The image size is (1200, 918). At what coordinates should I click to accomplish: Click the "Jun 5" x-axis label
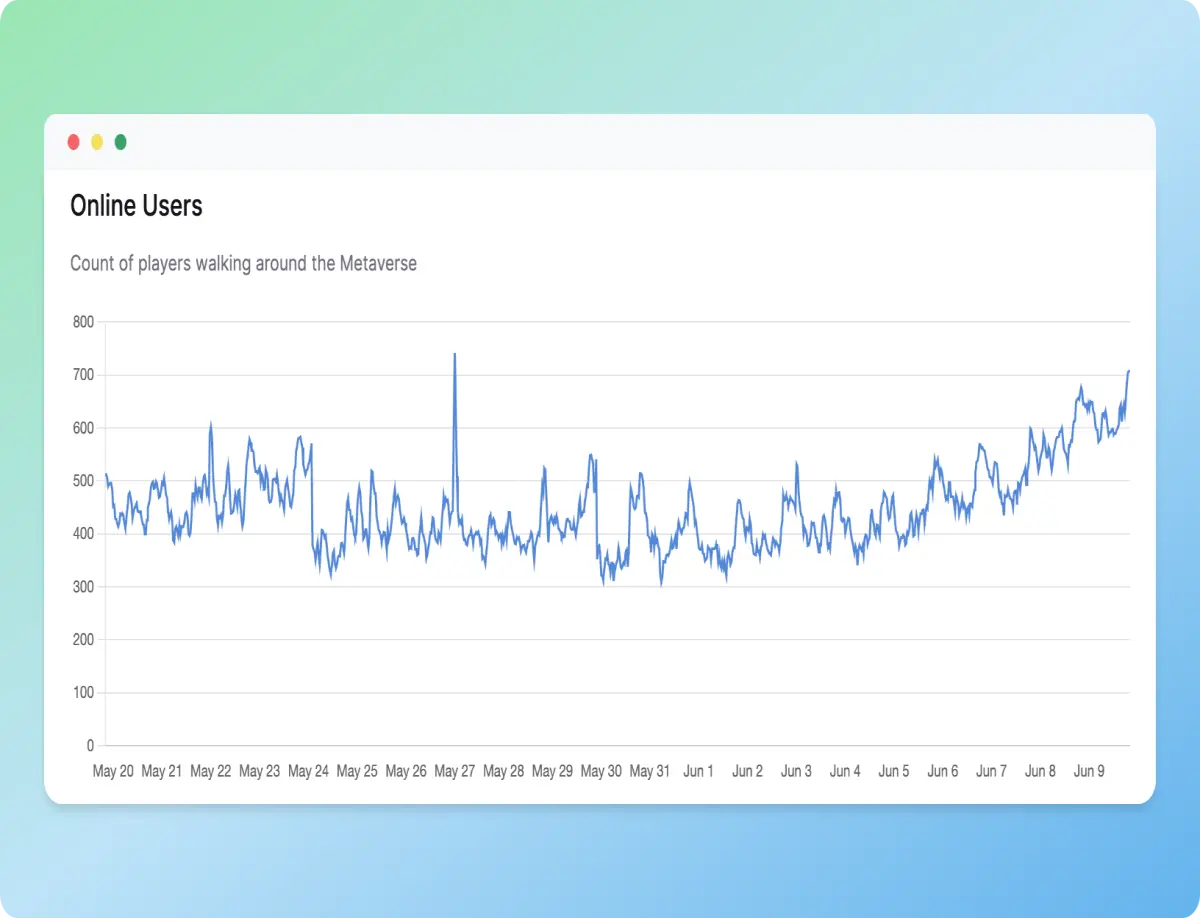895,772
